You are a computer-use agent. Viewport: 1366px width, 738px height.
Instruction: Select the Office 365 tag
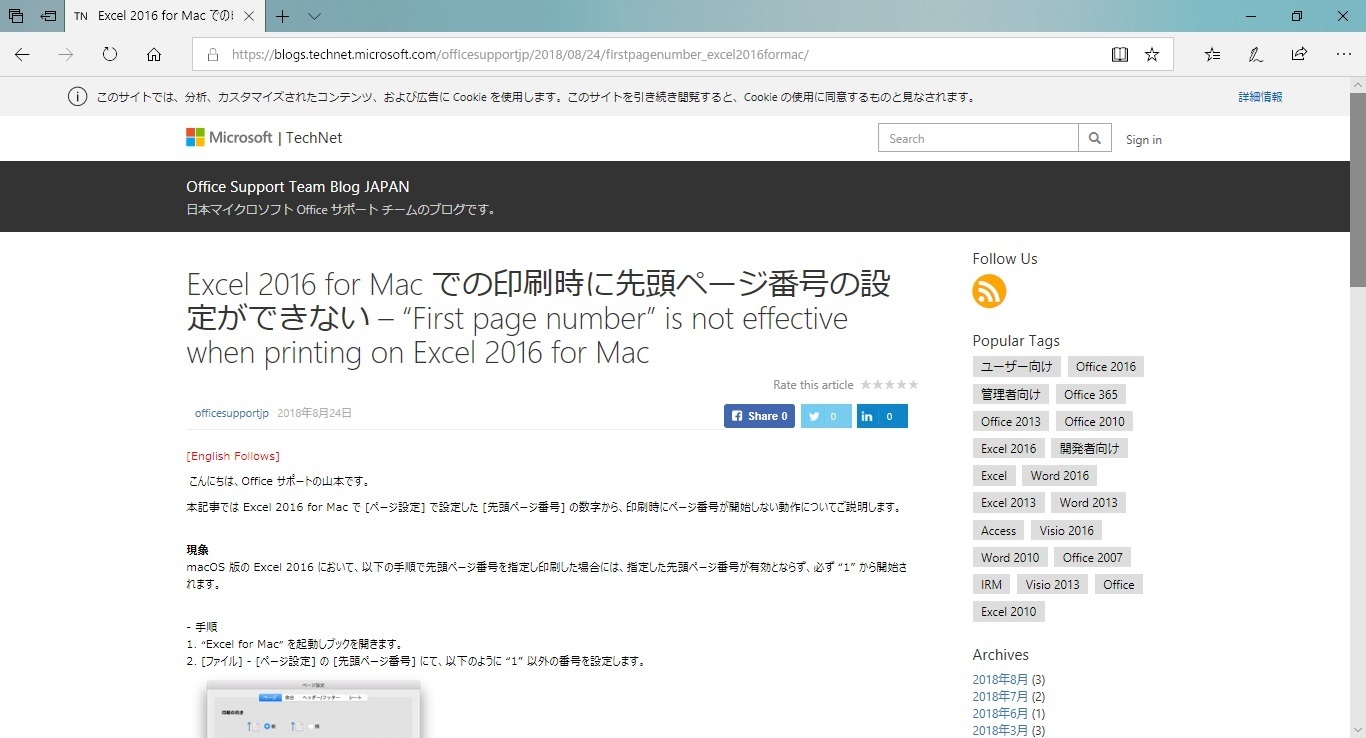pos(1091,394)
